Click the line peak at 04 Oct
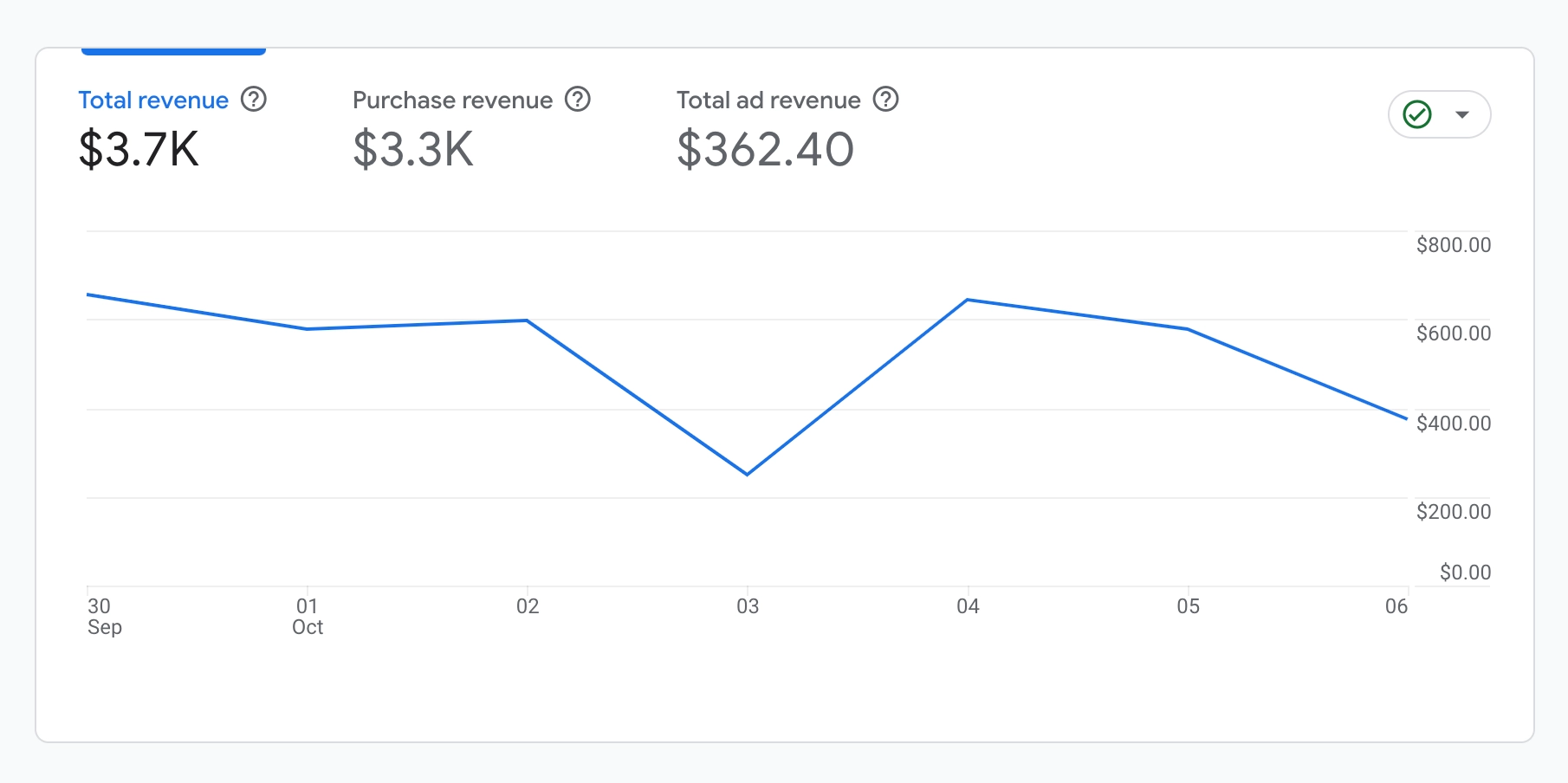 pos(967,300)
